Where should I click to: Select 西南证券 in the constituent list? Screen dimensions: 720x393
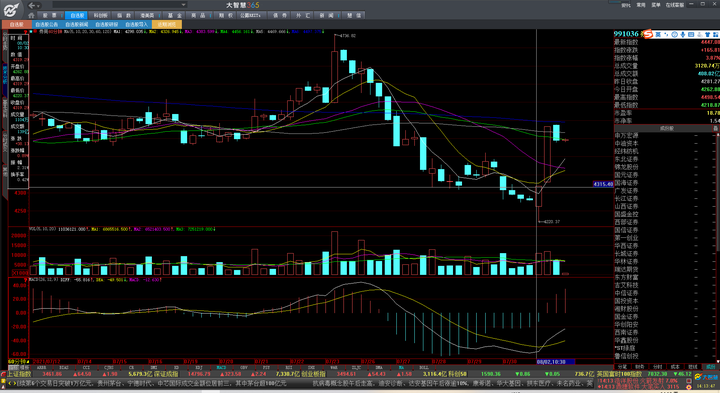(x=626, y=332)
